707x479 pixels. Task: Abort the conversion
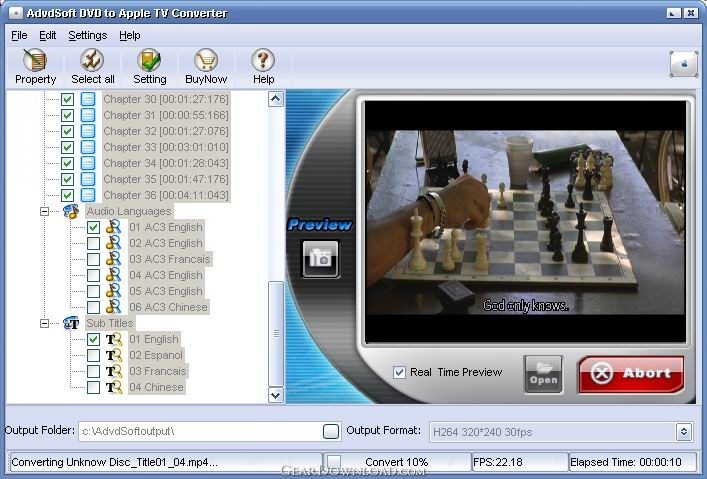(631, 374)
